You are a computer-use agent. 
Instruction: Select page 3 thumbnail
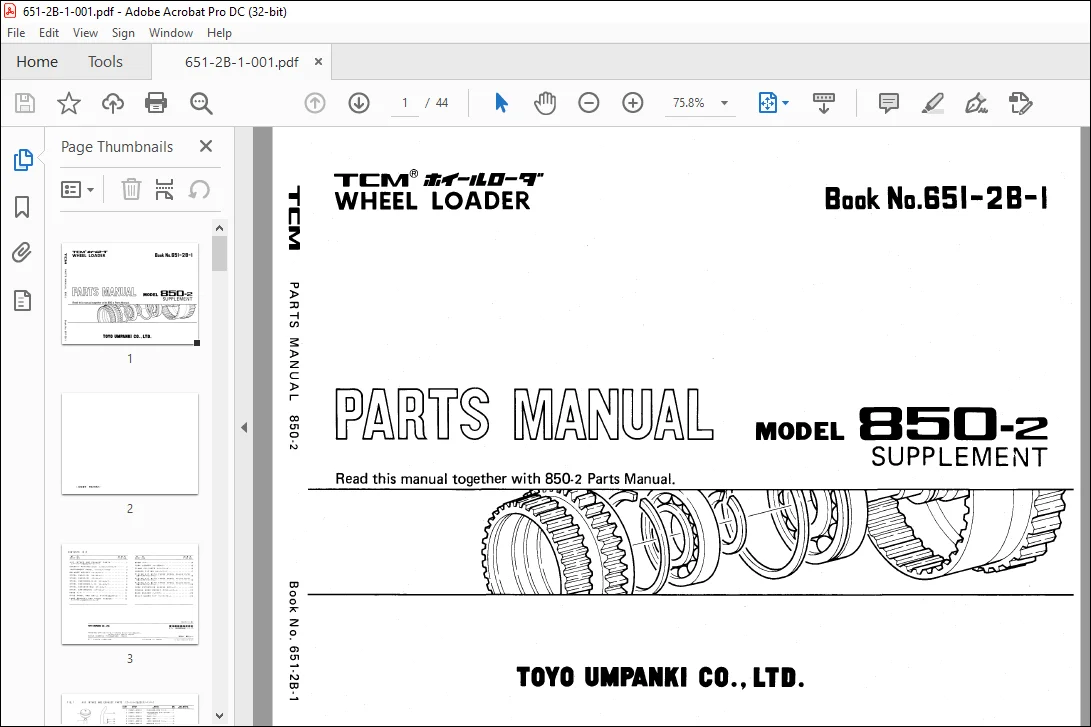[x=129, y=594]
